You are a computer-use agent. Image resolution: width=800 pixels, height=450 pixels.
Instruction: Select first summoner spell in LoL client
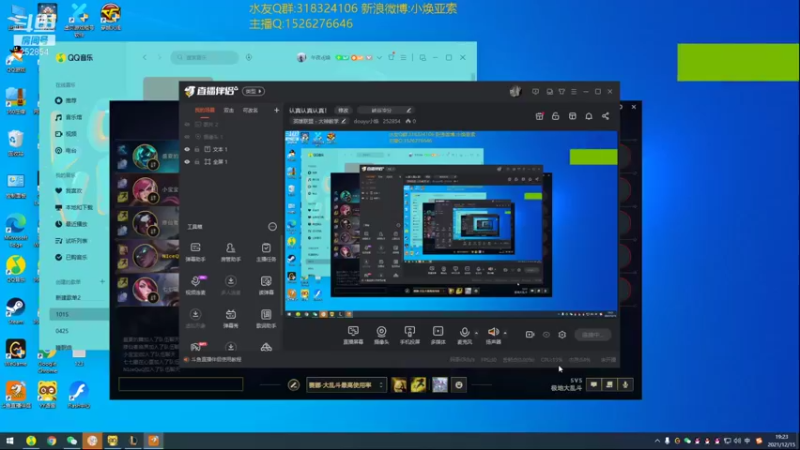coord(399,385)
